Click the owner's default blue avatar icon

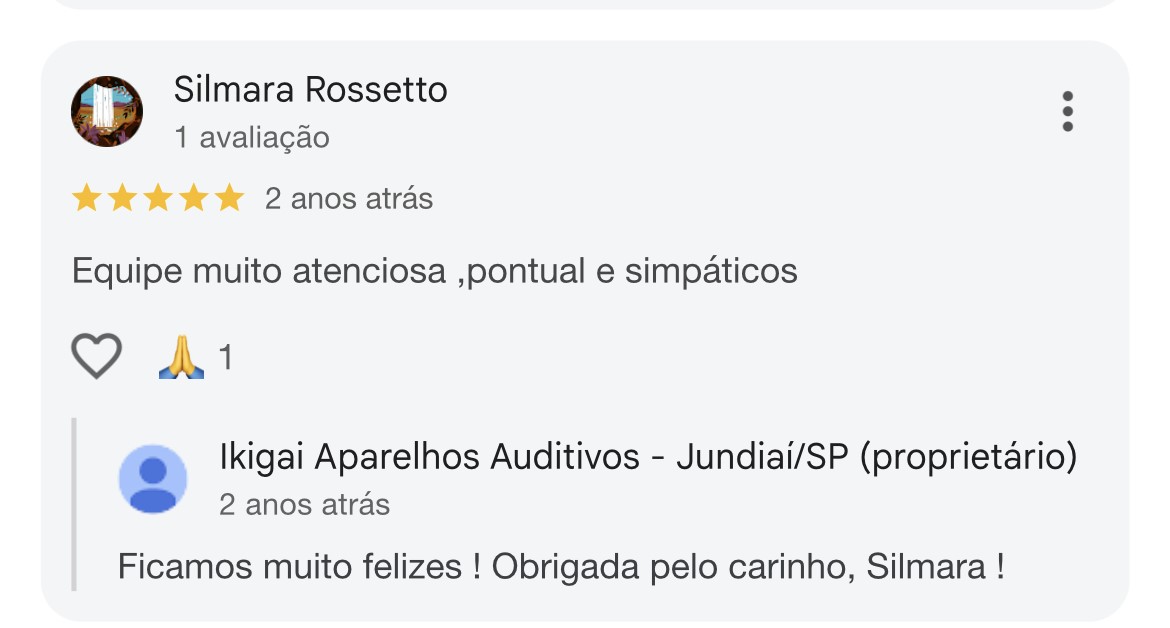tap(153, 479)
